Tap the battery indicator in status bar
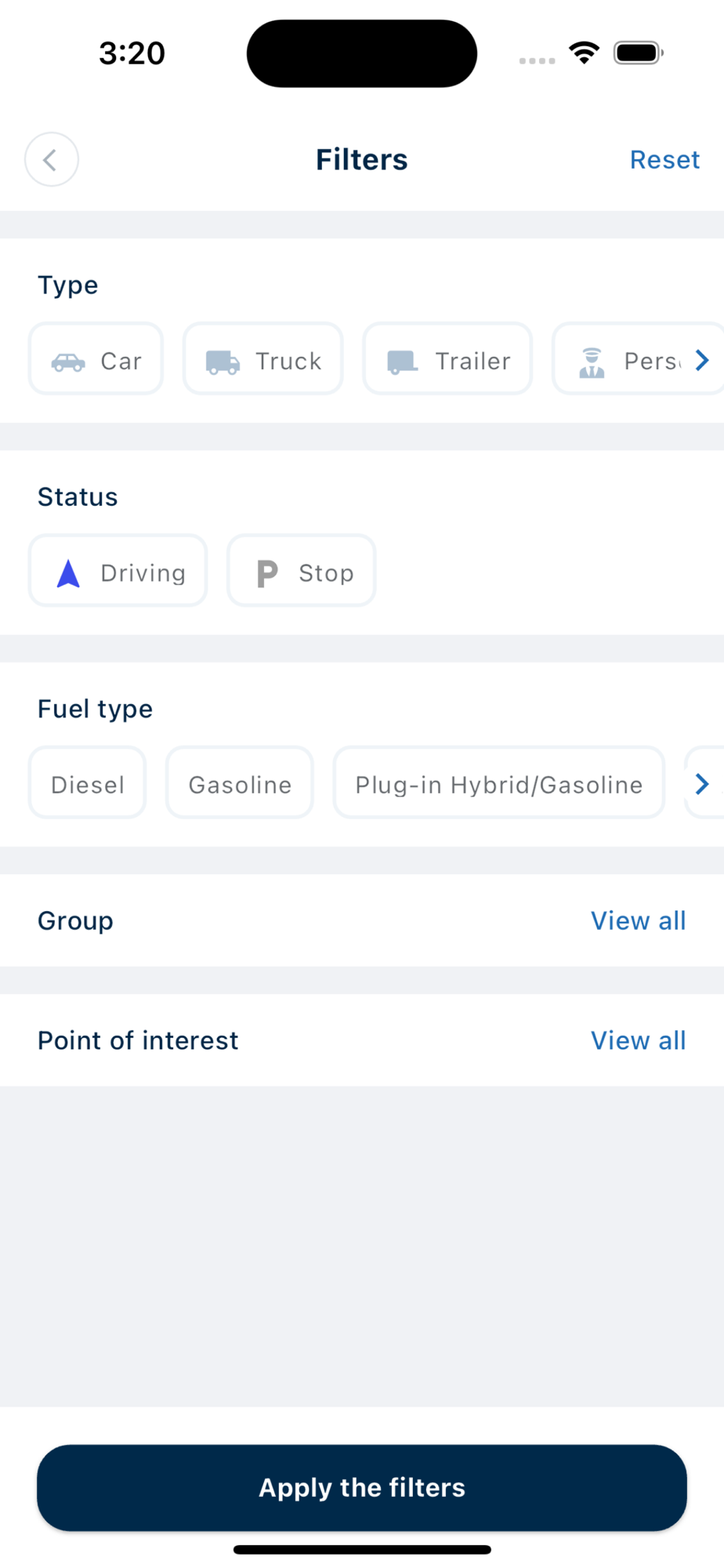This screenshot has width=724, height=1568. (x=639, y=53)
